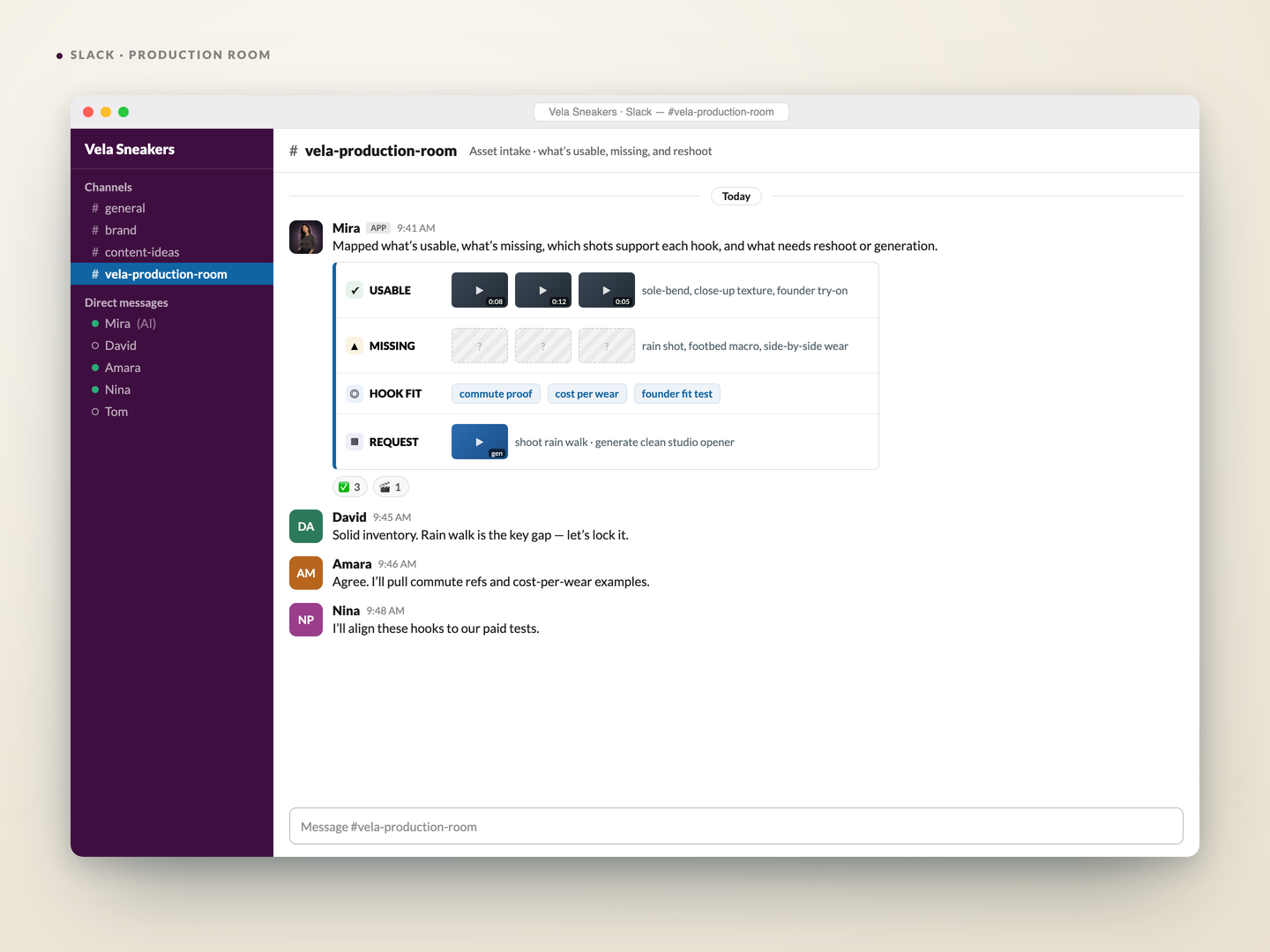1270x952 pixels.
Task: Click the Channels section header
Action: 108,187
